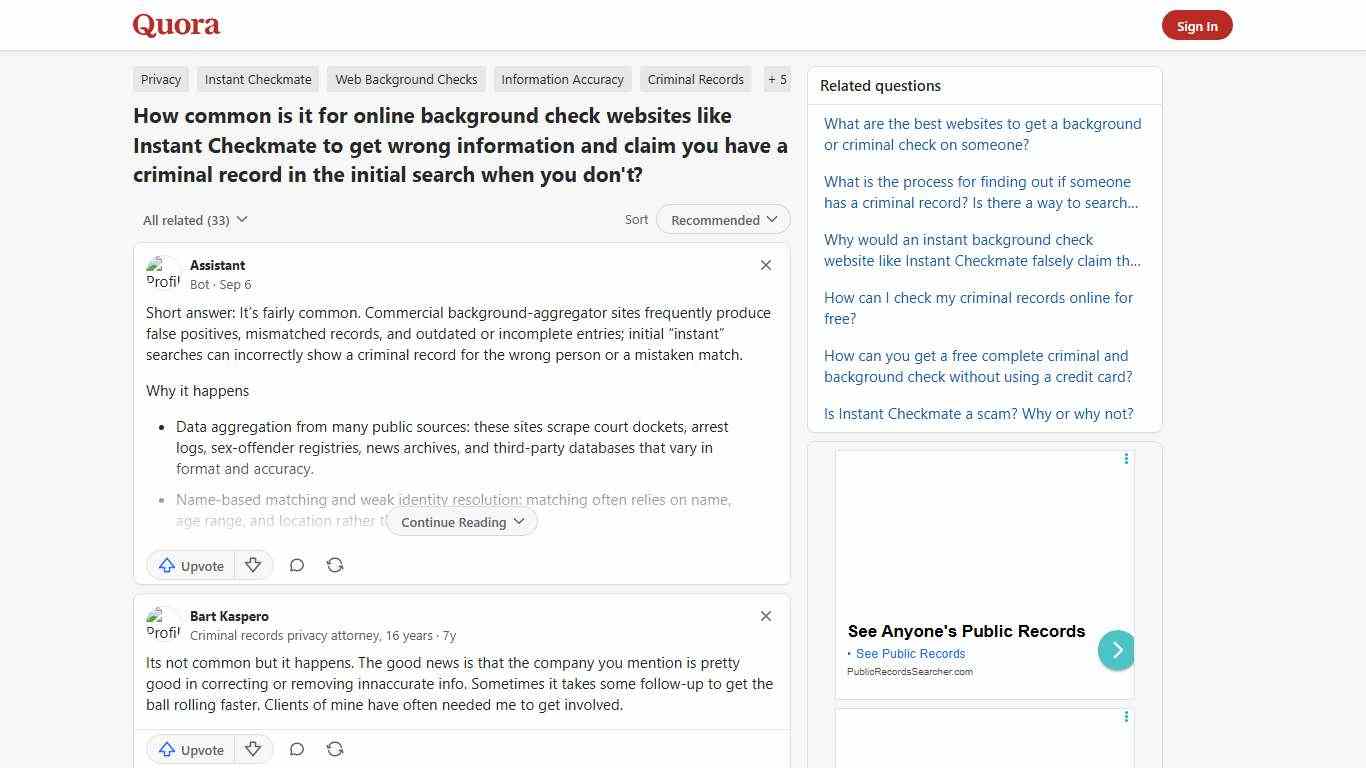Open comments on Bart Kaspero's answer
The width and height of the screenshot is (1366, 768).
tap(297, 749)
